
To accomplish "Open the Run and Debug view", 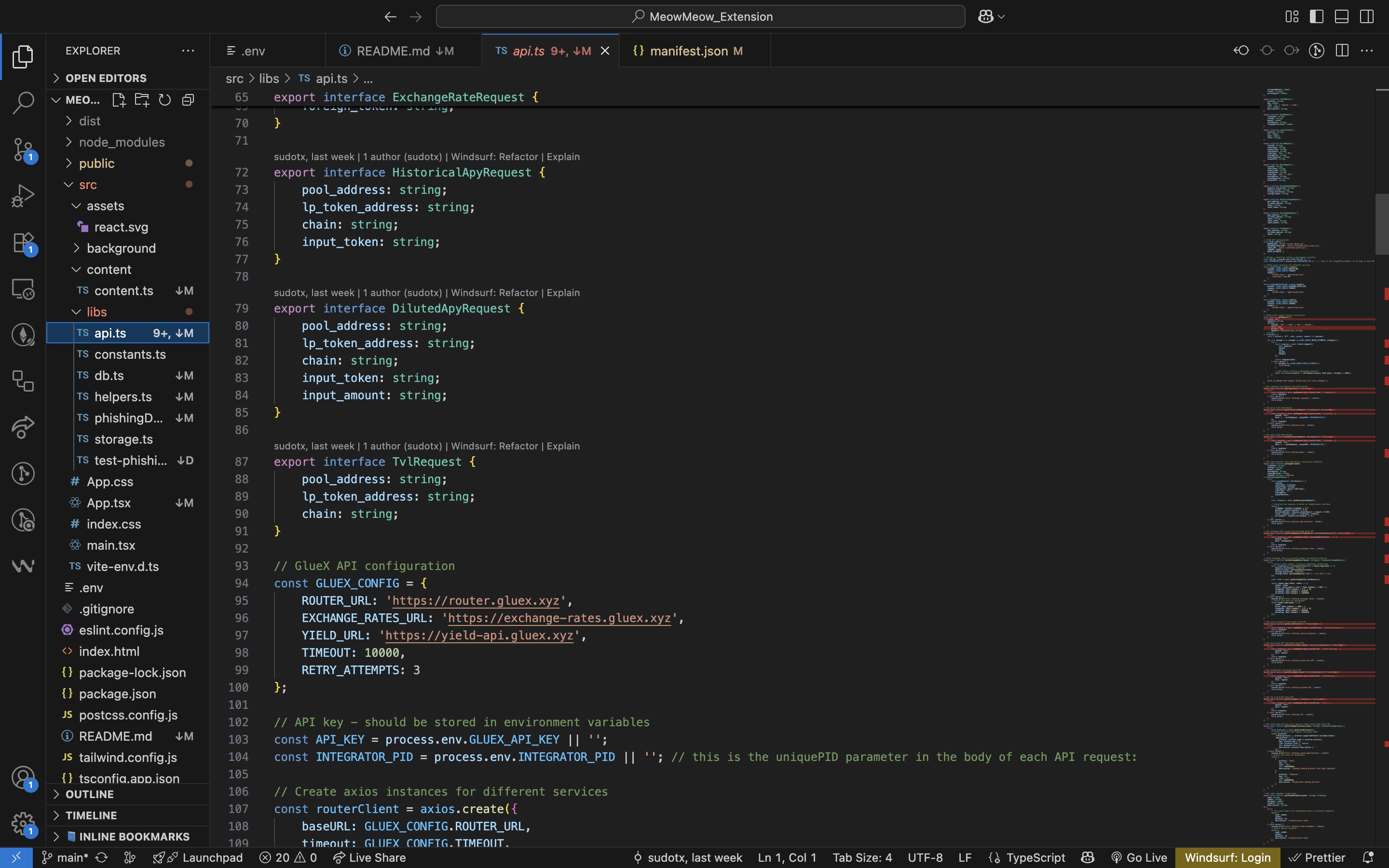I will click(23, 196).
